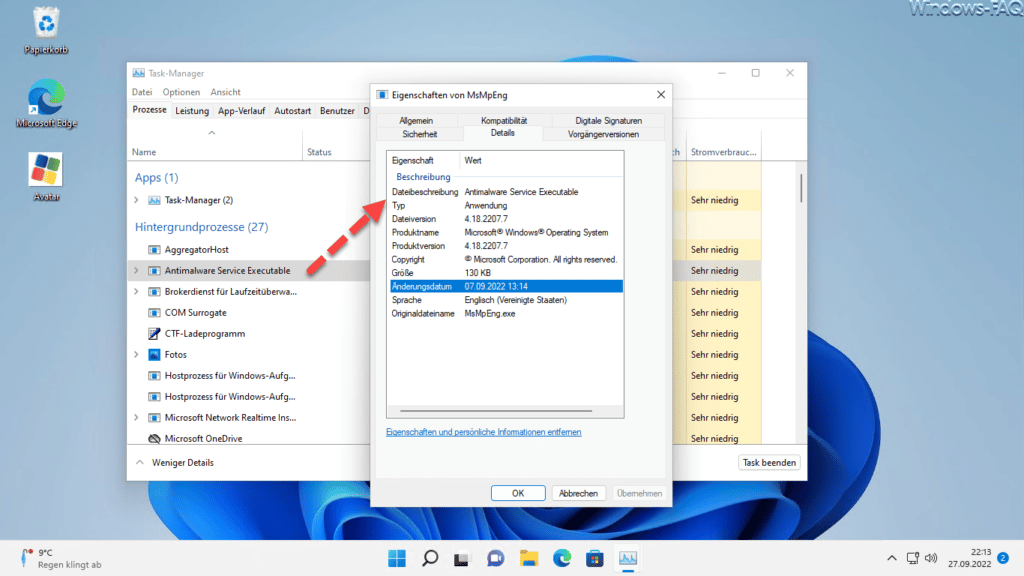Open the Papierkorb desktop icon

pos(46,31)
